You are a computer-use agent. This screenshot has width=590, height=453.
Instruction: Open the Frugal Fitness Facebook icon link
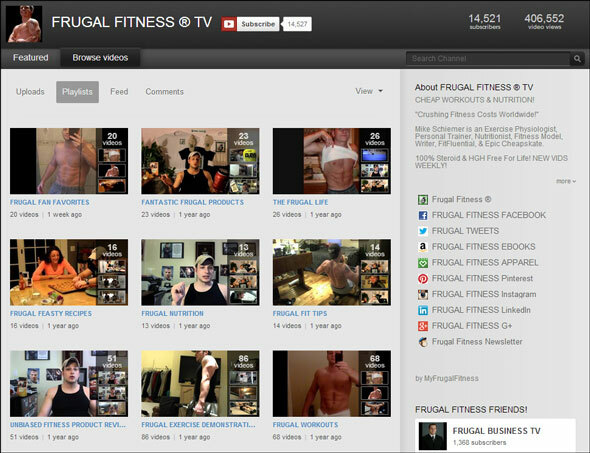click(423, 215)
